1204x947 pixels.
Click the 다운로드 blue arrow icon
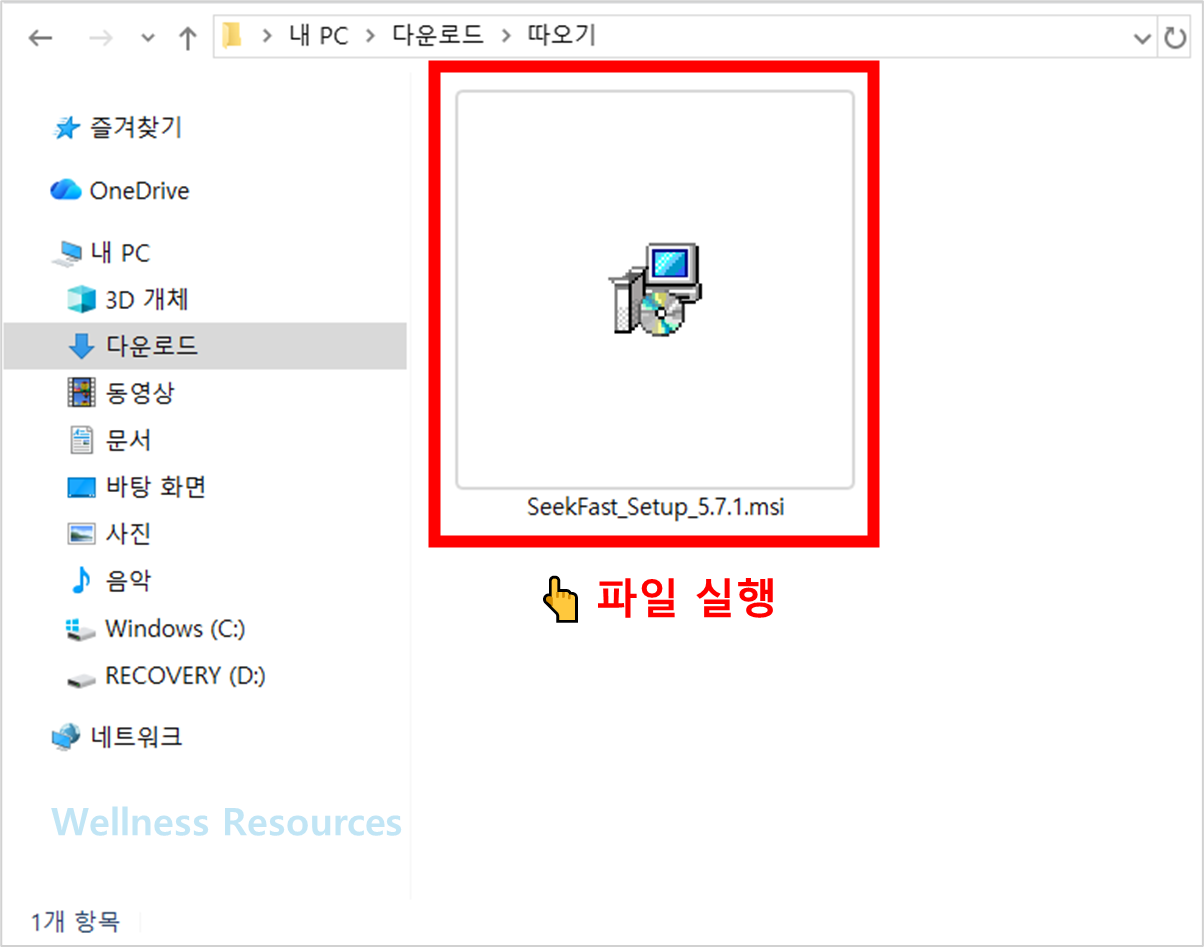click(80, 346)
